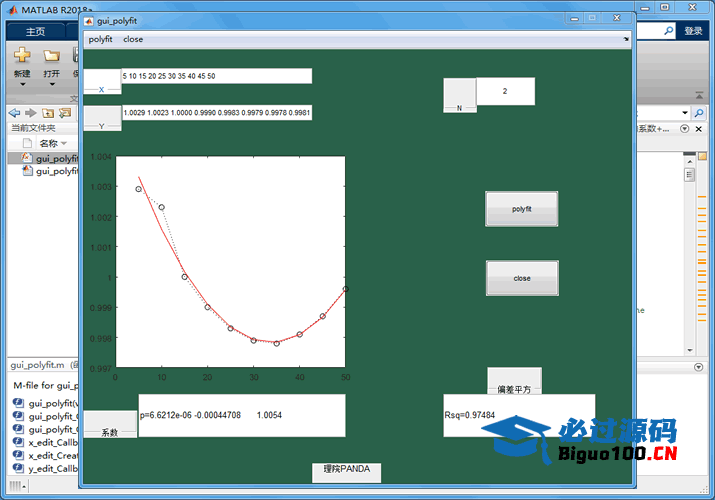
Task: Click the back arrow in folder navigation
Action: coord(14,113)
